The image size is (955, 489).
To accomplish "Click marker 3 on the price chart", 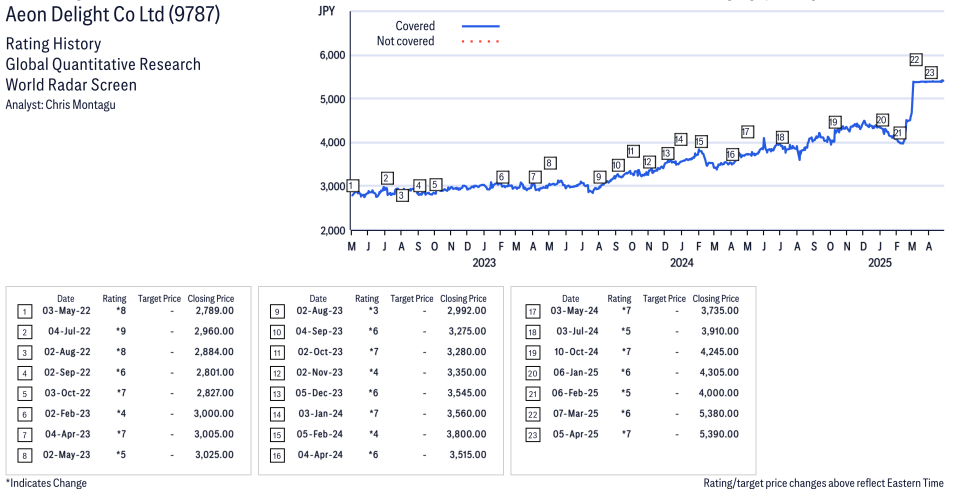I will (402, 195).
